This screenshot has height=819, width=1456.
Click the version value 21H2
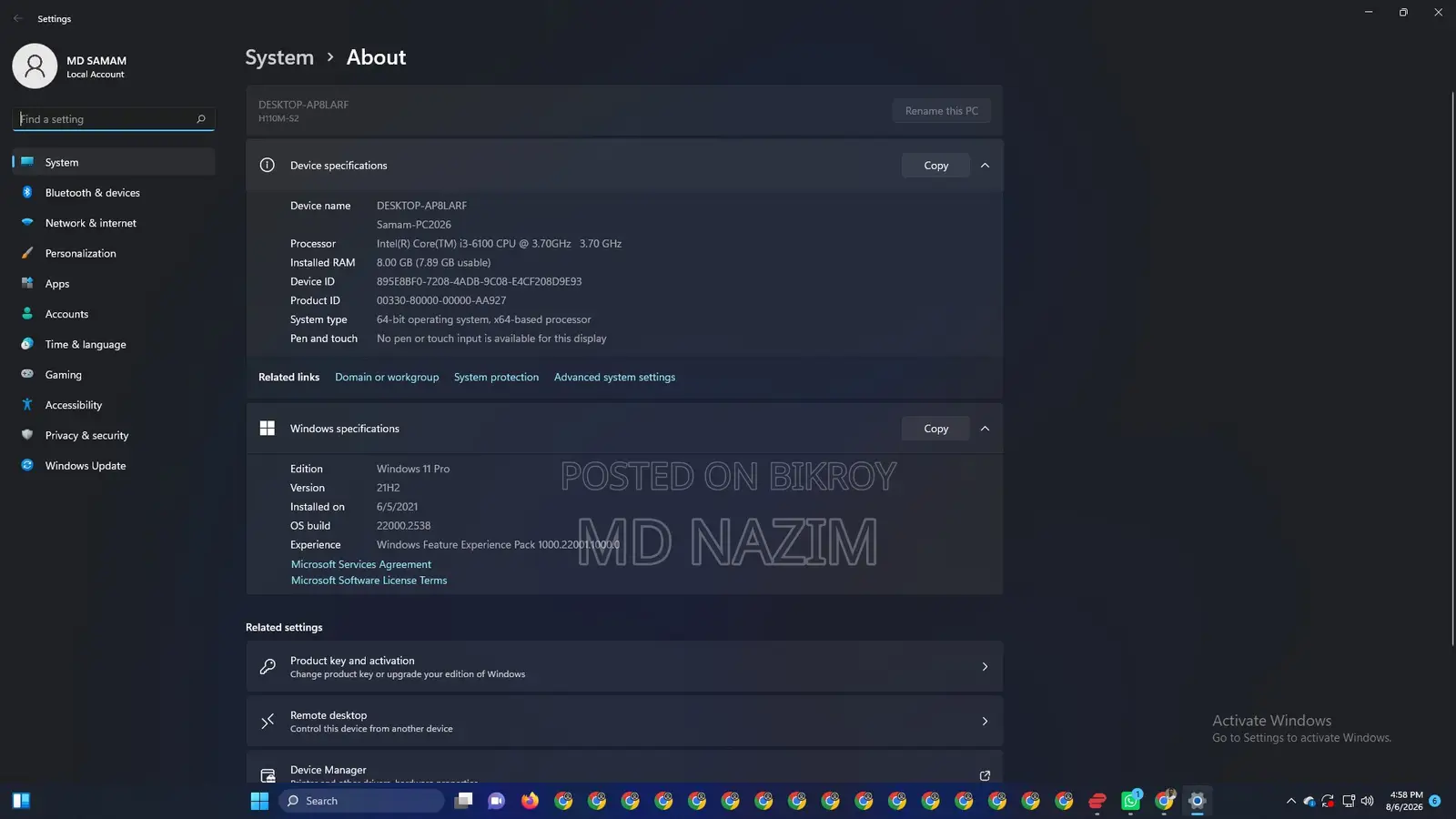click(389, 488)
